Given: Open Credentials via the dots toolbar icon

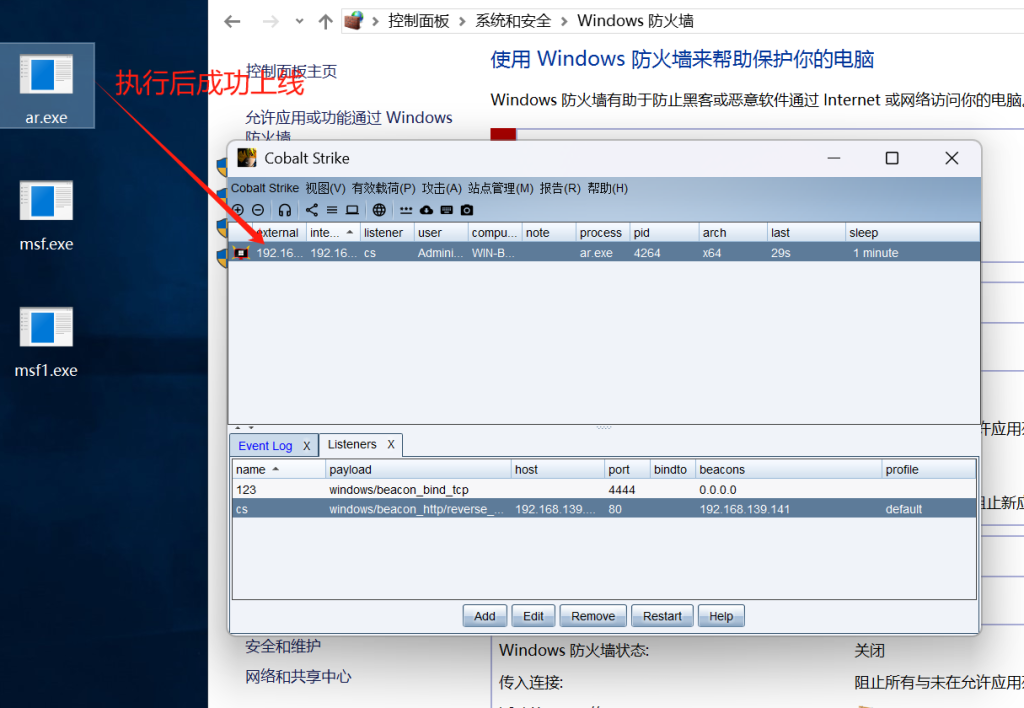Looking at the screenshot, I should pyautogui.click(x=406, y=210).
